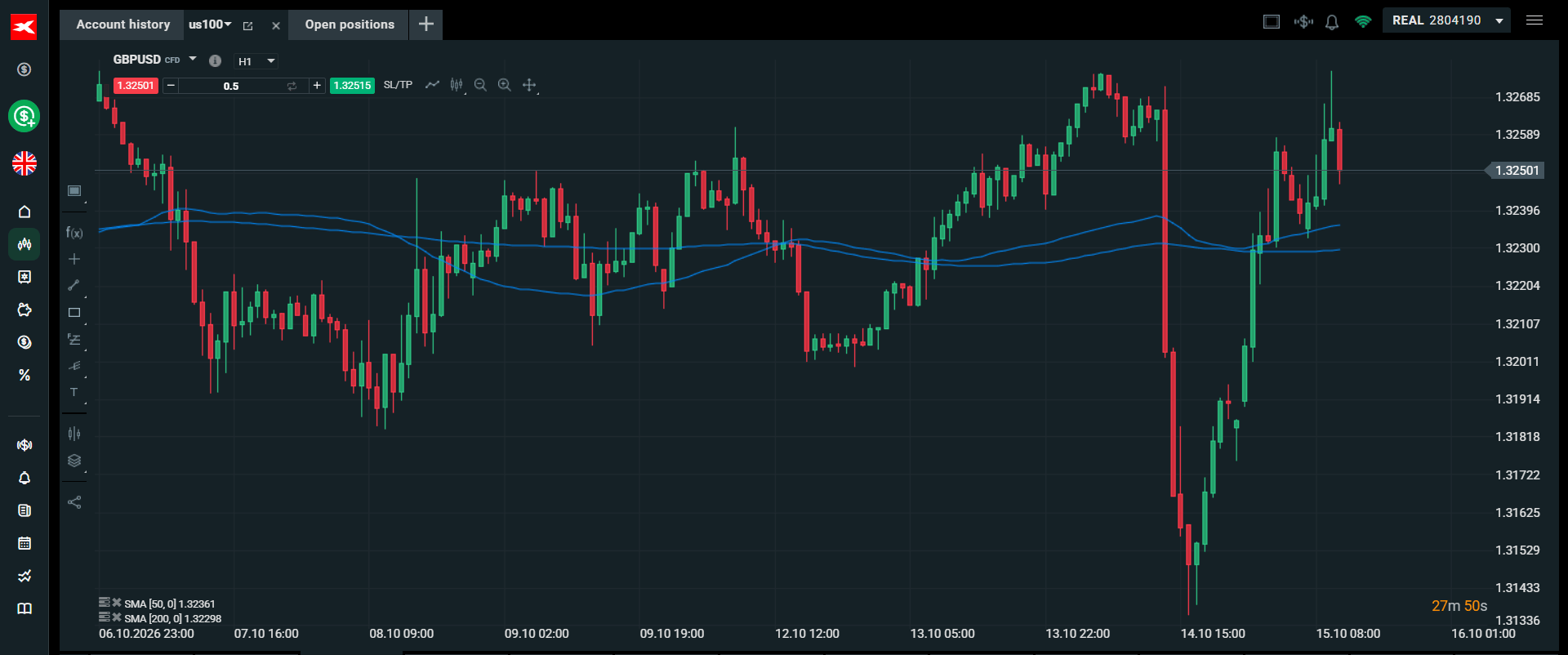Open GBPUSD instrument info icon

click(x=215, y=60)
